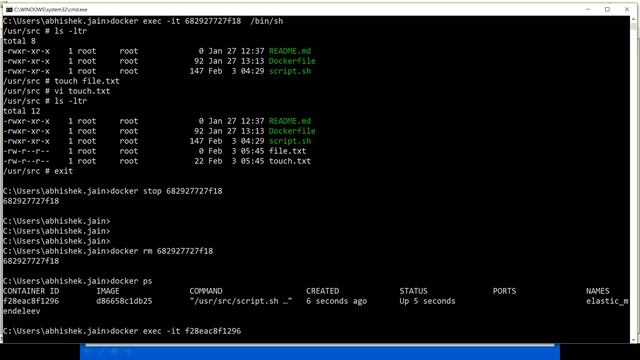The width and height of the screenshot is (640, 360).
Task: Click the CONTAINER ID column header
Action: [31, 291]
